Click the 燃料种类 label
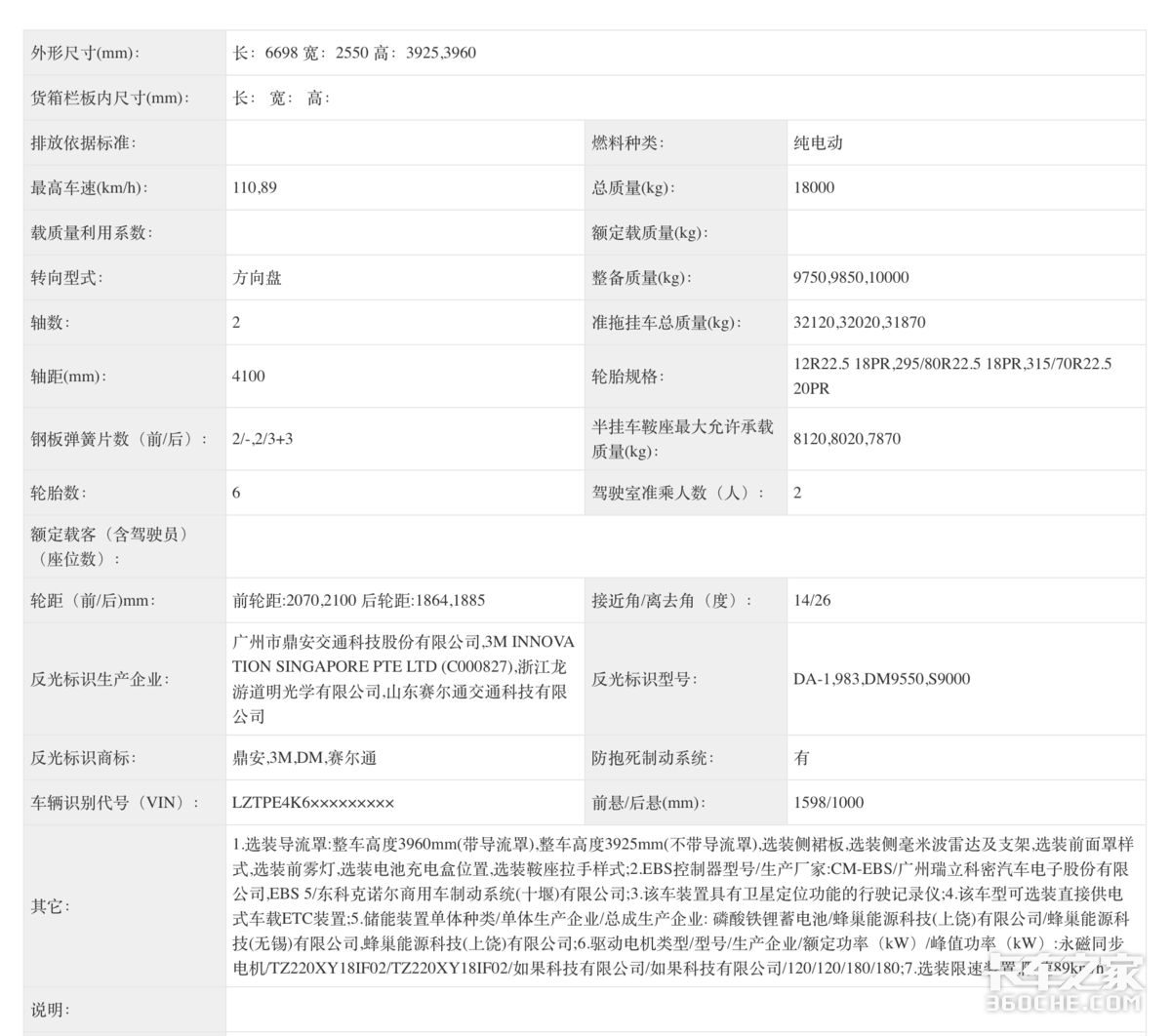This screenshot has width=1171, height=1036. 627,142
